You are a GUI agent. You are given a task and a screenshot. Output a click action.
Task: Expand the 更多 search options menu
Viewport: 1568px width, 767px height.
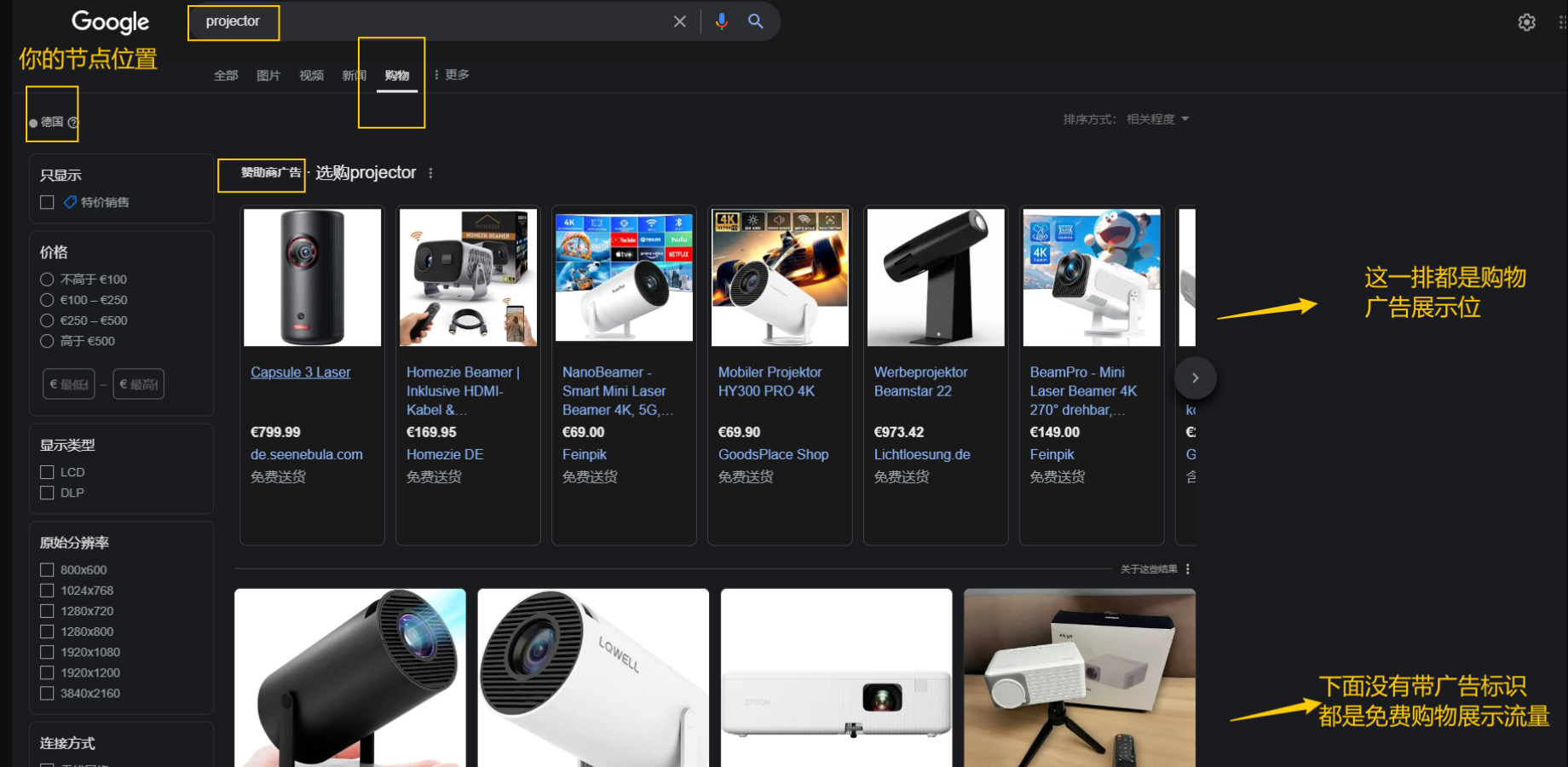[x=452, y=75]
